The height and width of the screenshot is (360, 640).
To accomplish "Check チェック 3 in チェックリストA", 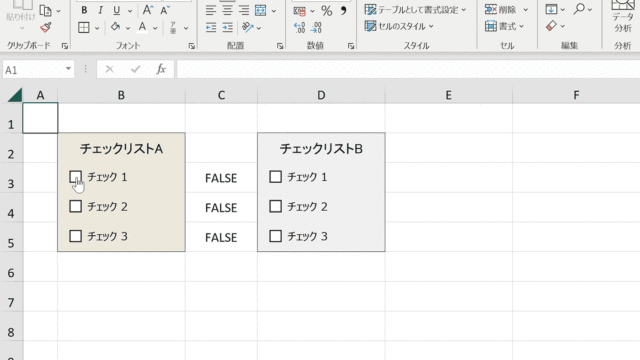I will click(76, 236).
